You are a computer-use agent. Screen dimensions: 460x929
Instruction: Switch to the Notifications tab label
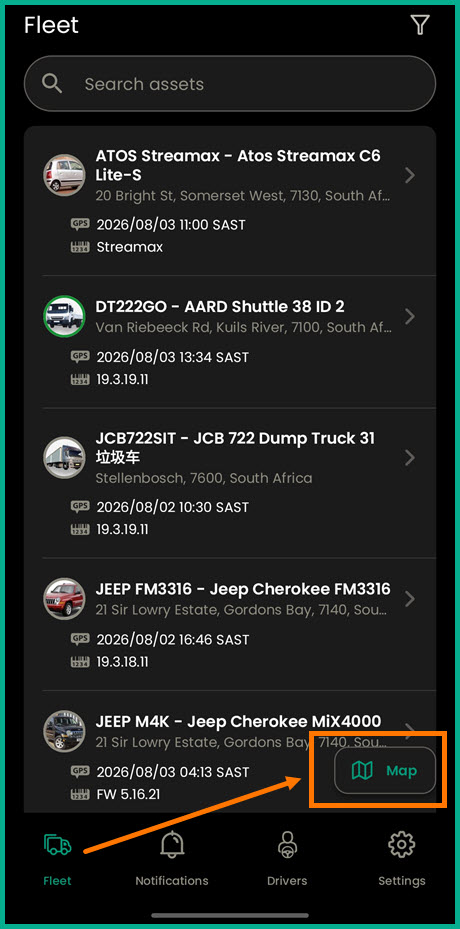tap(172, 880)
